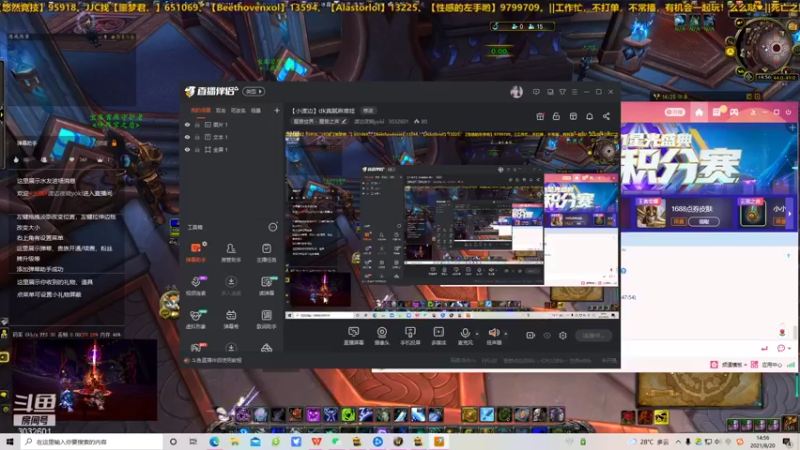Show next banner card with right arrow
The width and height of the screenshot is (800, 450).
[790, 214]
